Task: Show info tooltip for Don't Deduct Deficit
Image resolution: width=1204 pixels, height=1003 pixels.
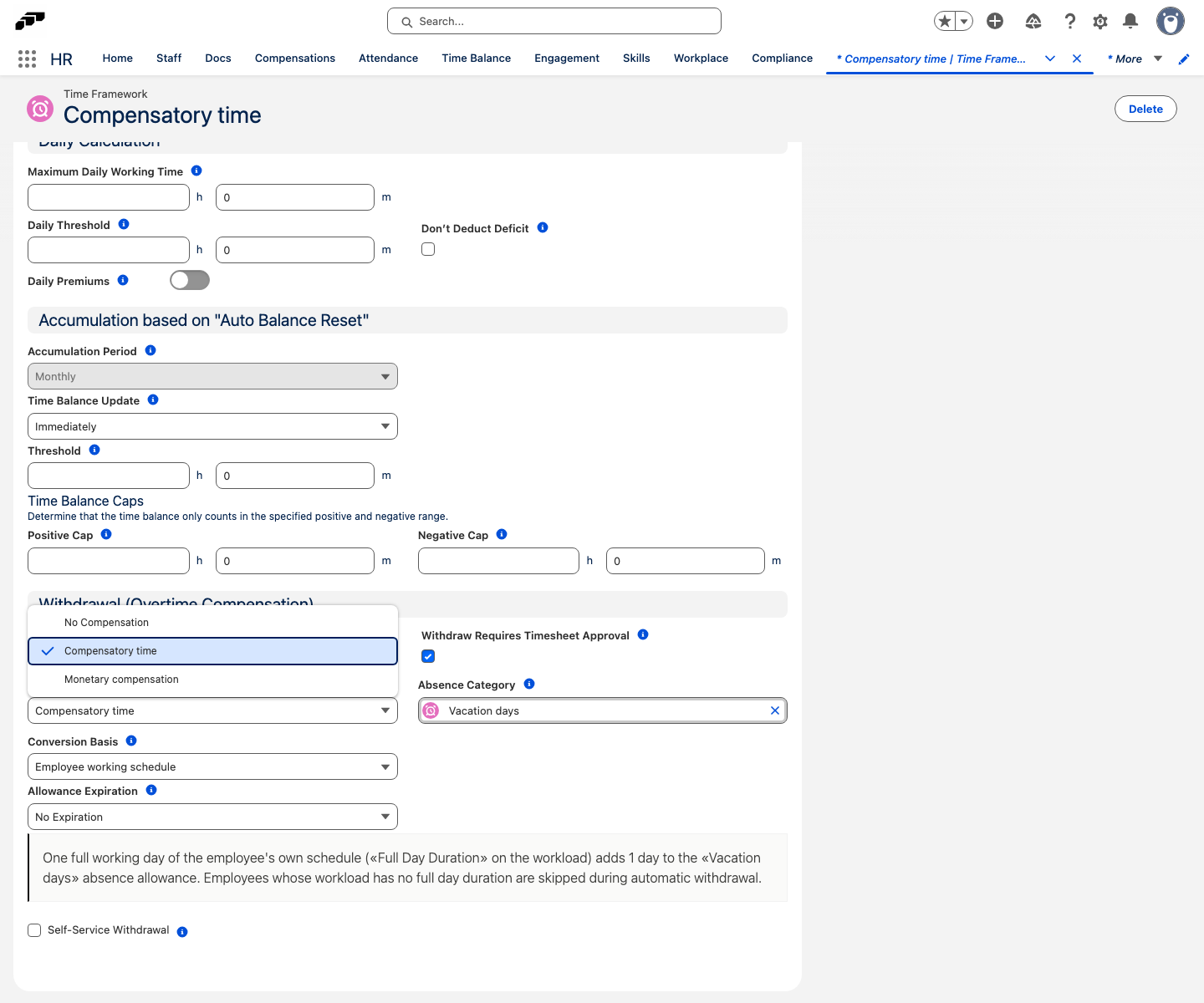Action: [x=543, y=227]
